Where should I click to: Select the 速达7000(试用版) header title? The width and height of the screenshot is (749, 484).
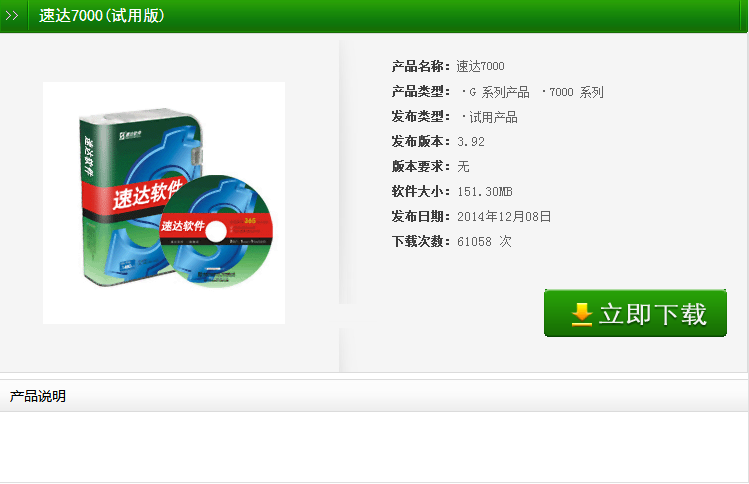[102, 16]
